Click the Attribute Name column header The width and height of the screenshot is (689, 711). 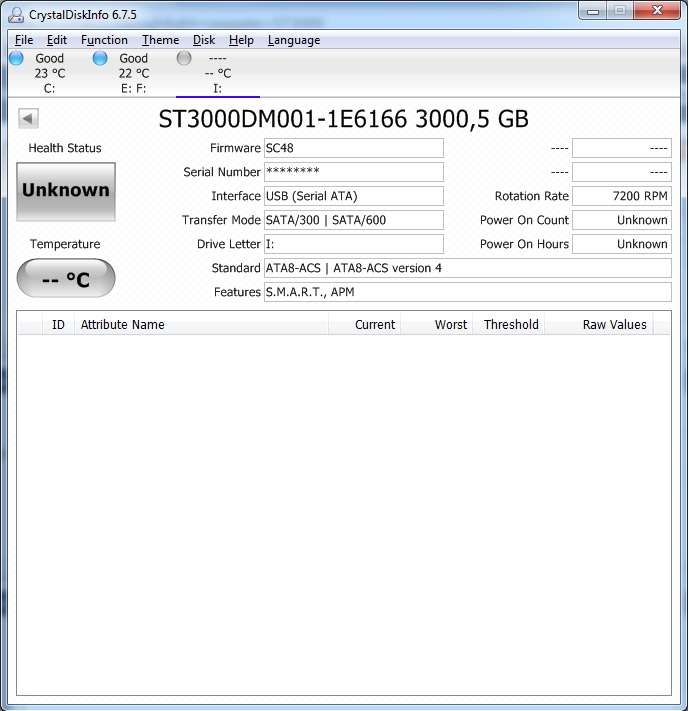click(x=201, y=325)
